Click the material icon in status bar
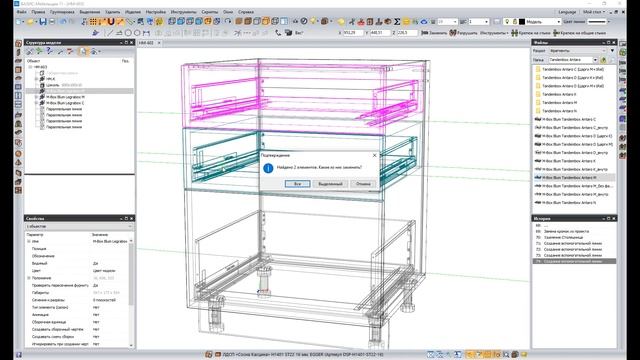640x360 pixels. pyautogui.click(x=218, y=354)
